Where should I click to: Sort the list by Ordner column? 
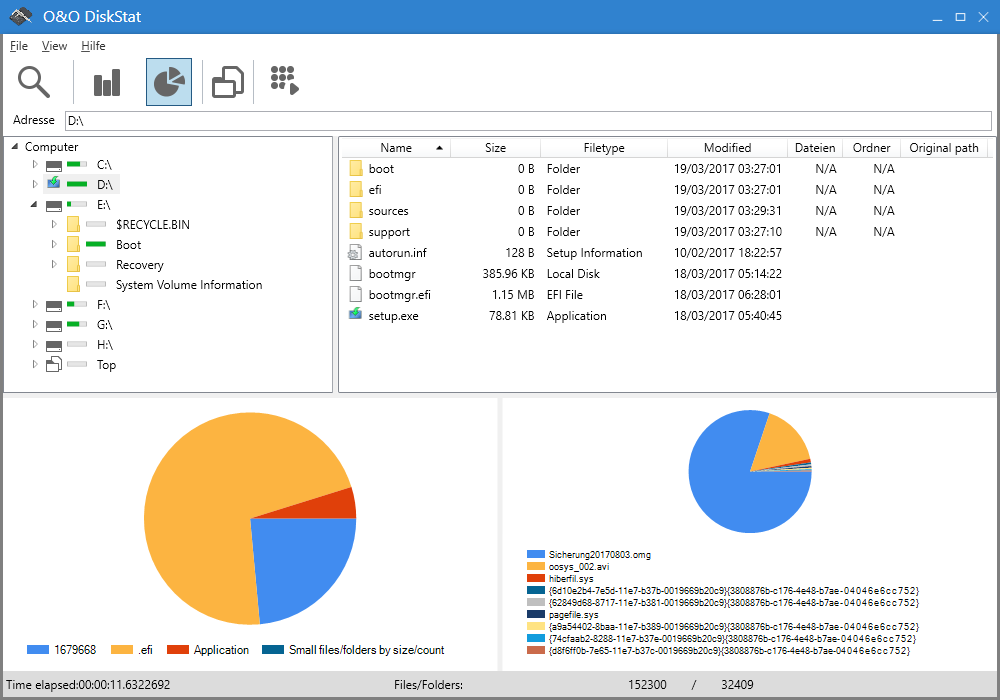(871, 148)
